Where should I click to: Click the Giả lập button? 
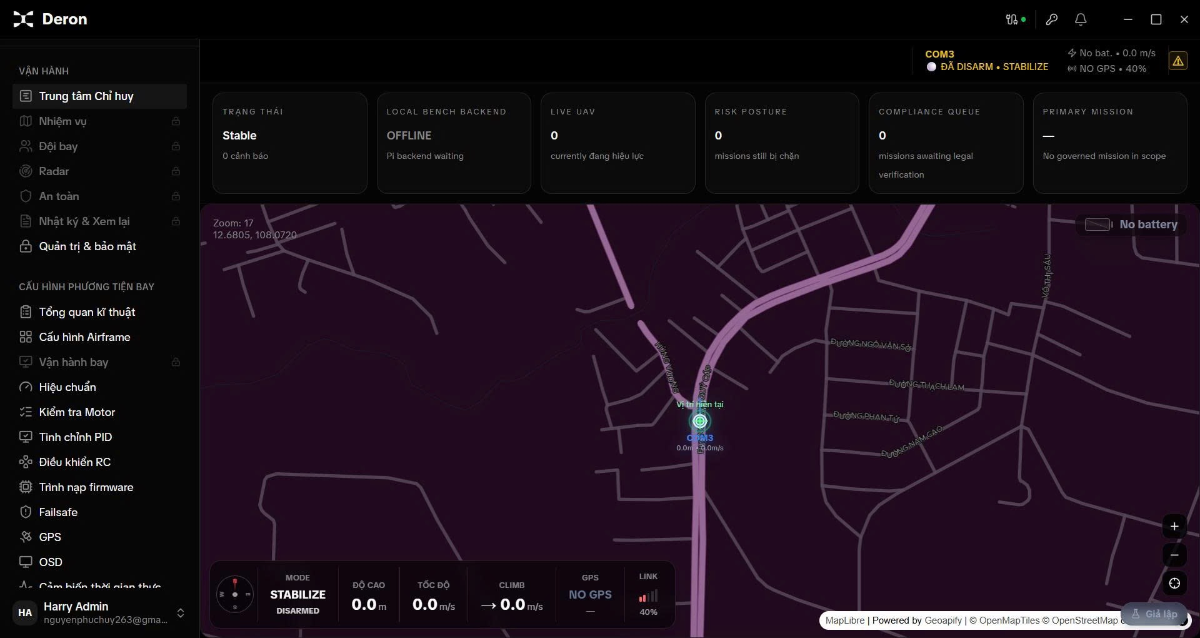coord(1154,614)
